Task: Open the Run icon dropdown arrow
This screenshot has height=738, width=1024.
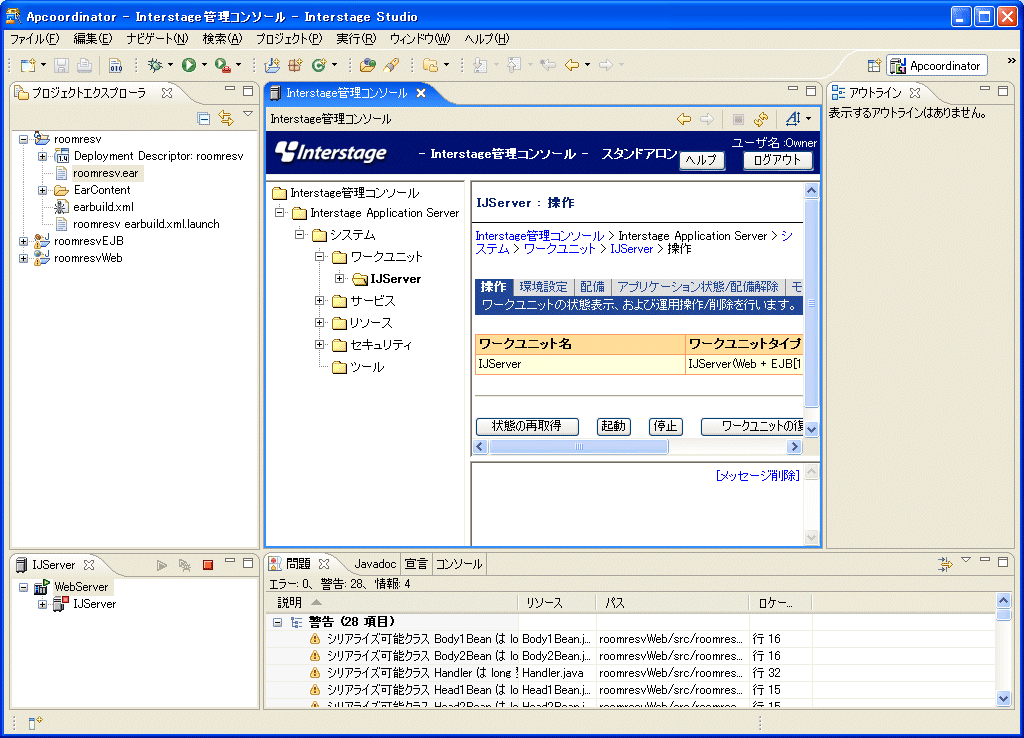Action: (204, 65)
